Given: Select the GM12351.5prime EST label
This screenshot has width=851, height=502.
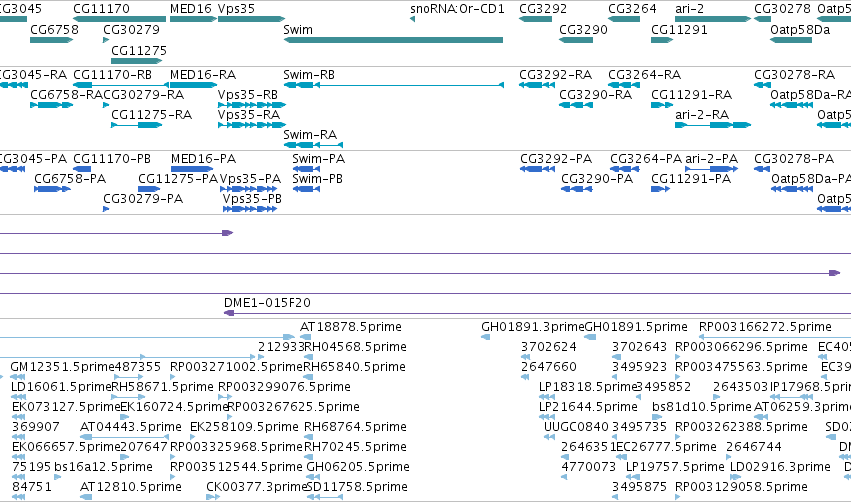Looking at the screenshot, I should (62, 367).
